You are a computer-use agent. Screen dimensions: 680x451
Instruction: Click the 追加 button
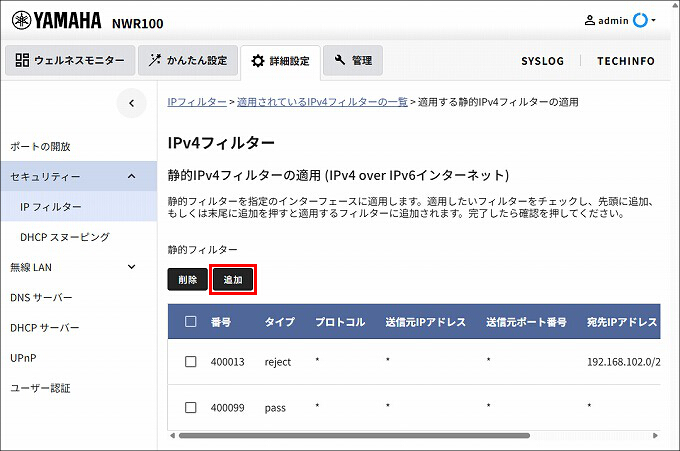coord(233,280)
